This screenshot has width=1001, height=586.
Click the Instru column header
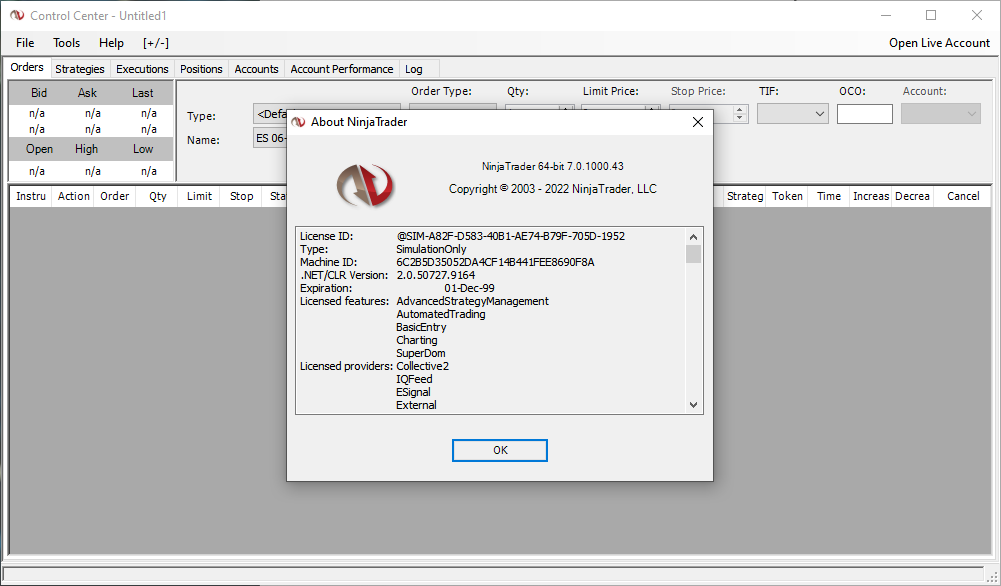pos(31,196)
